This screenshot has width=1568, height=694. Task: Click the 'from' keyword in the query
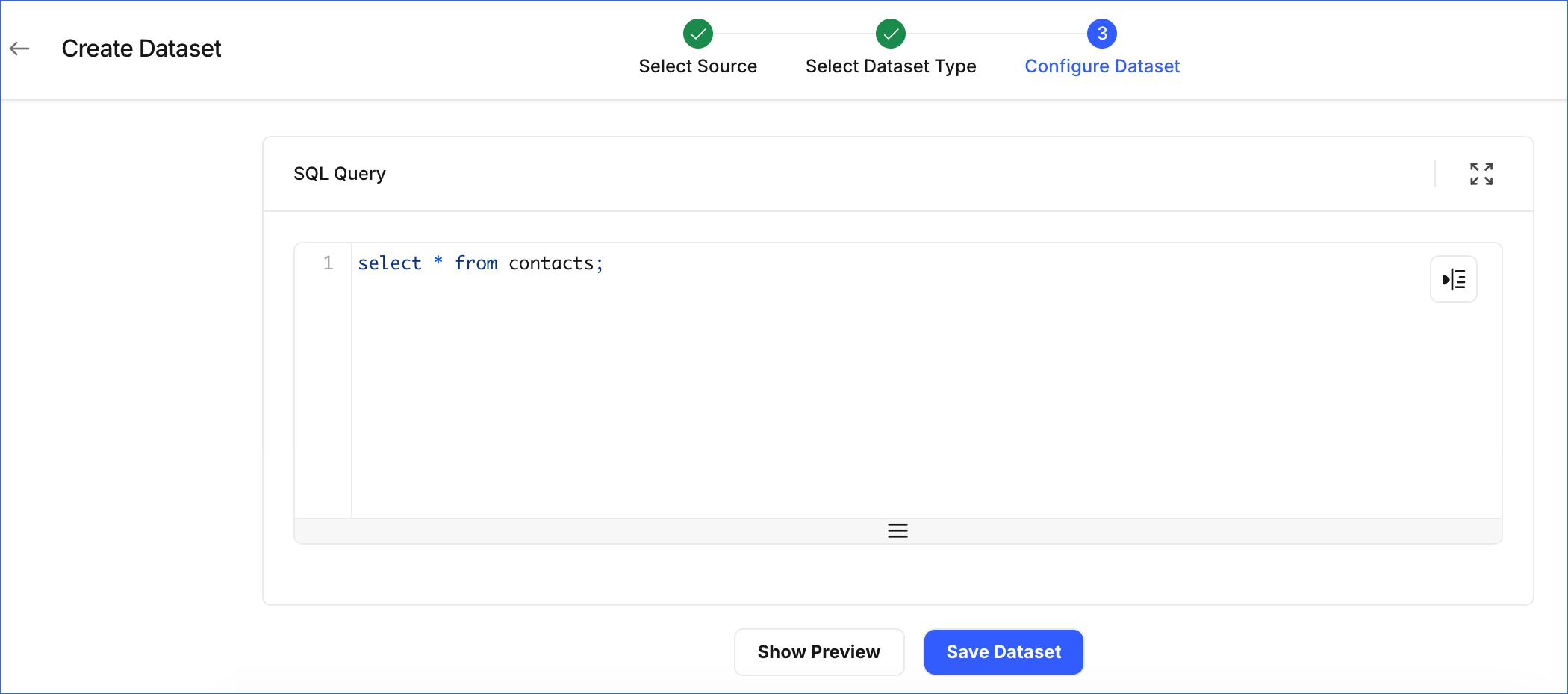click(476, 263)
